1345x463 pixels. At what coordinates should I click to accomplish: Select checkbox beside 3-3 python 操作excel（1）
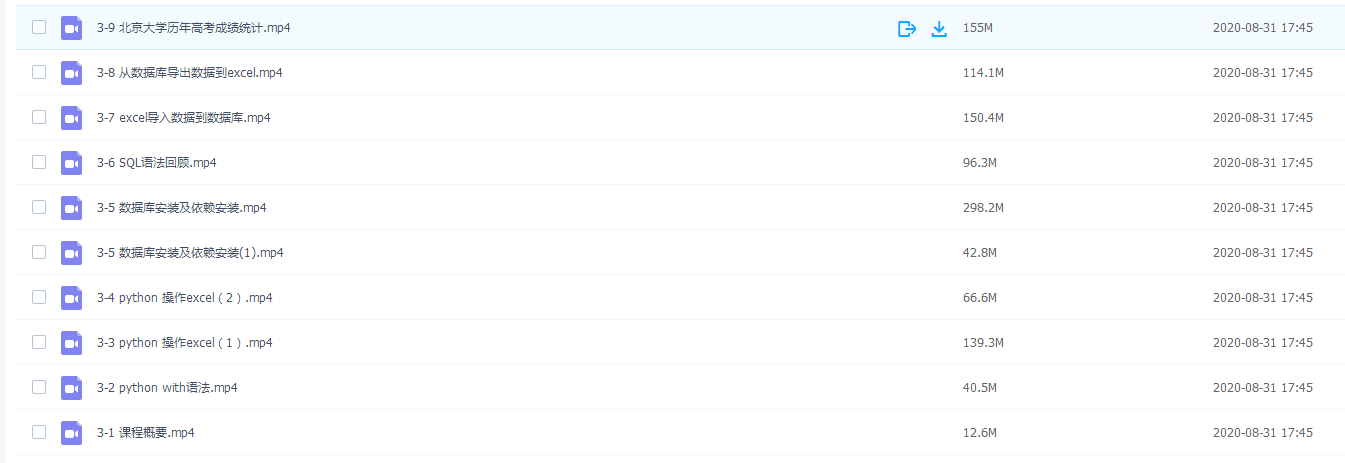[x=39, y=342]
